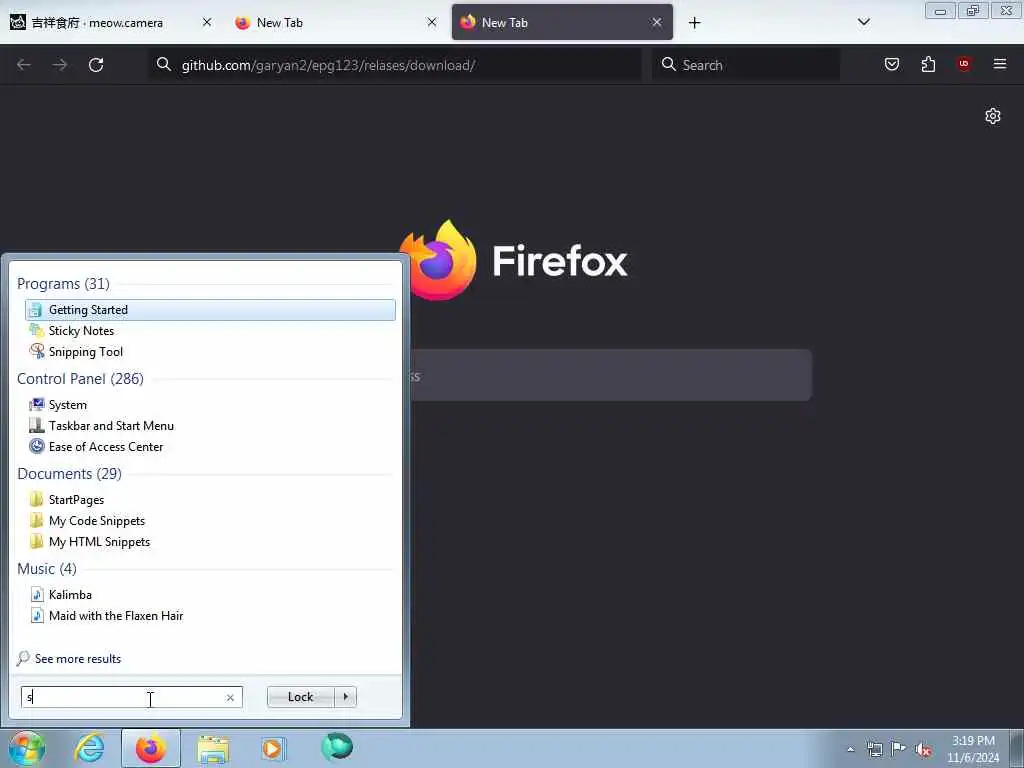Image resolution: width=1024 pixels, height=768 pixels.
Task: Click the Music (4) category header
Action: [46, 569]
